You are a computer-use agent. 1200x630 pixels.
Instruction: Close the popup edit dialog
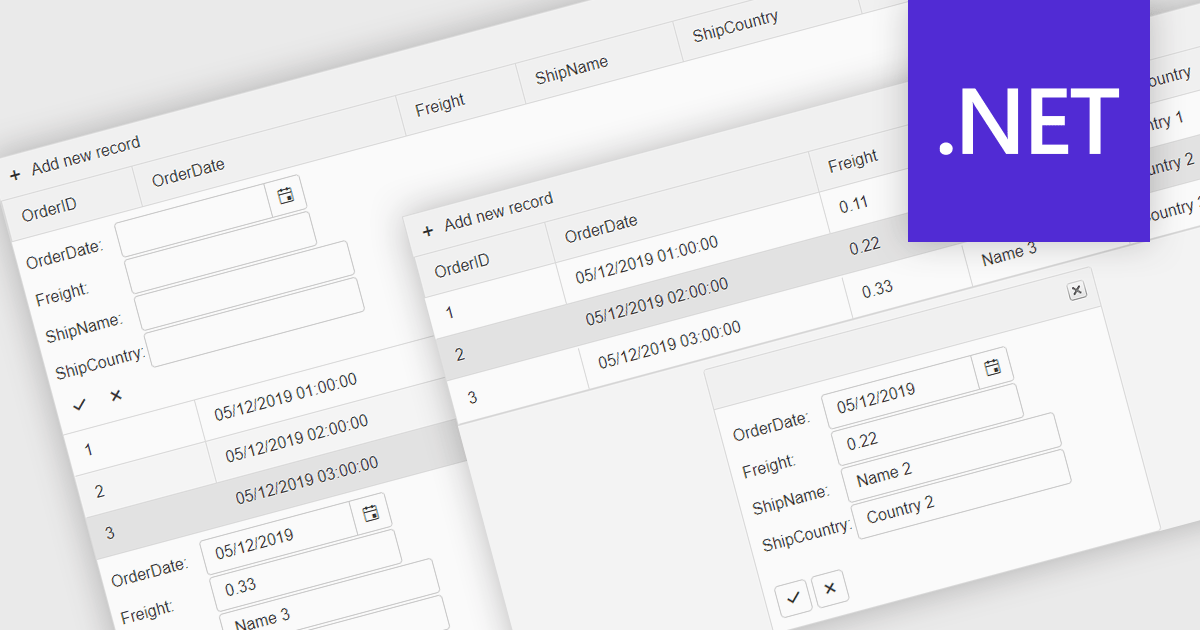point(1076,290)
